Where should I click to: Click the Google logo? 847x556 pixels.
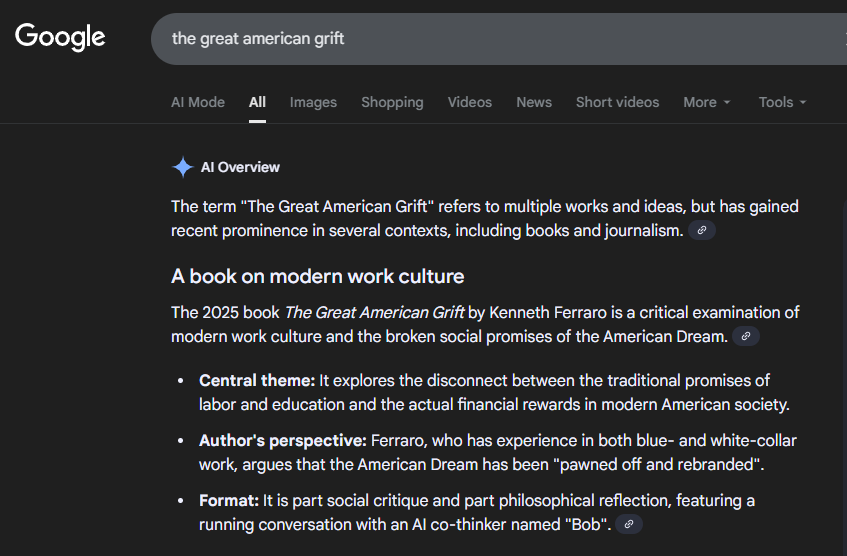(x=60, y=37)
